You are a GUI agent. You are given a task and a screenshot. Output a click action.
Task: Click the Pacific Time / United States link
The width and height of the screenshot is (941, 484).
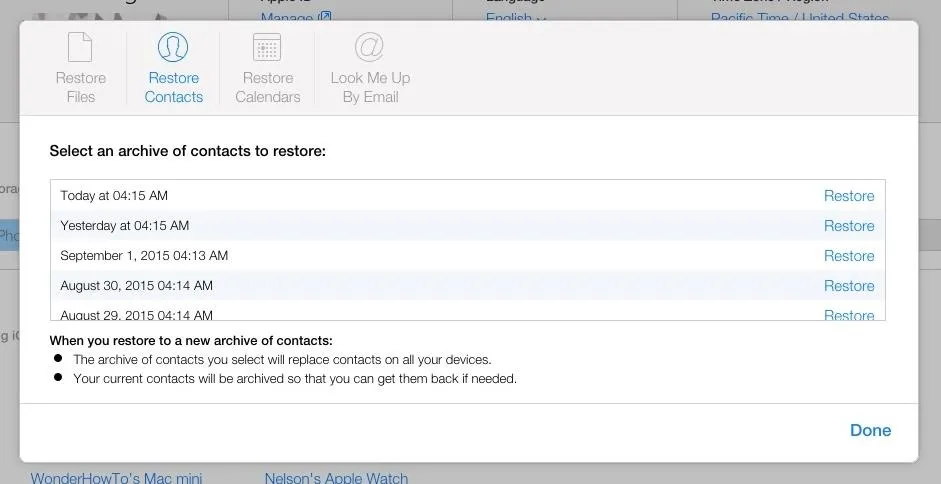pos(799,17)
